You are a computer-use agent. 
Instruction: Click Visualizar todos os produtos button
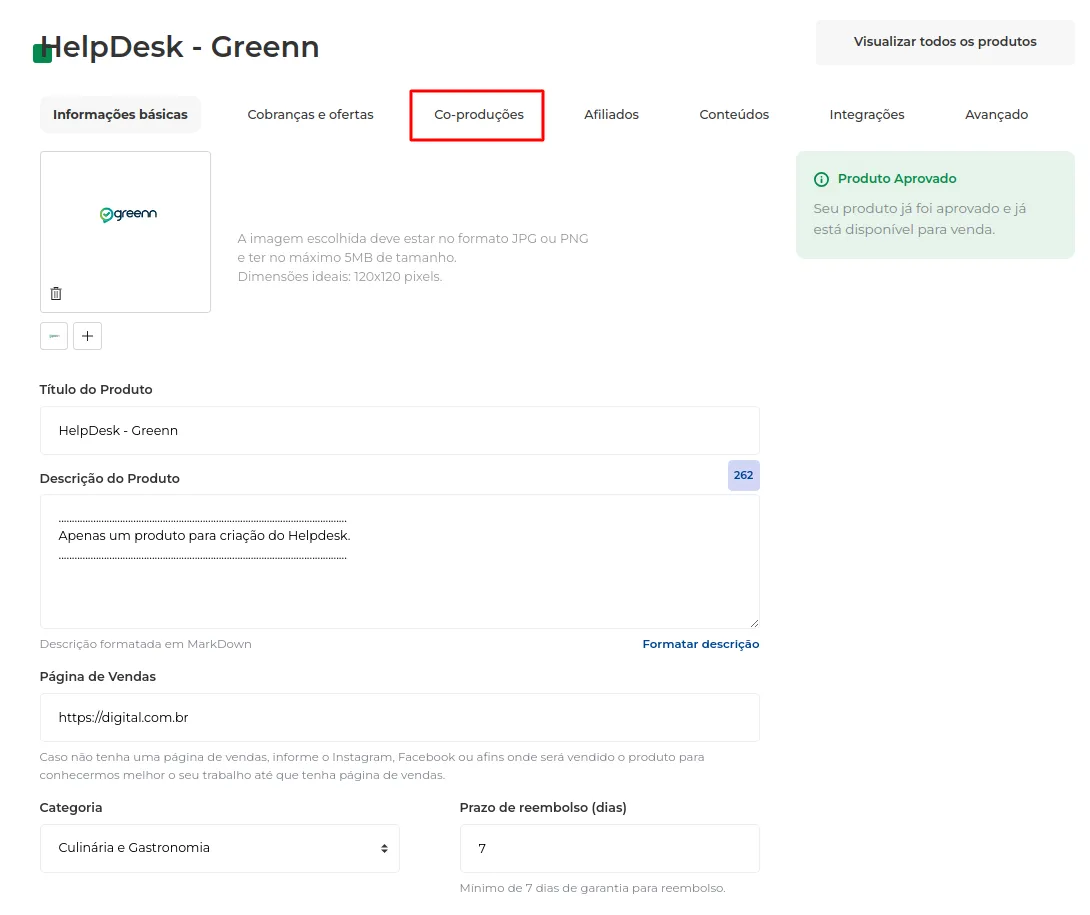tap(945, 42)
